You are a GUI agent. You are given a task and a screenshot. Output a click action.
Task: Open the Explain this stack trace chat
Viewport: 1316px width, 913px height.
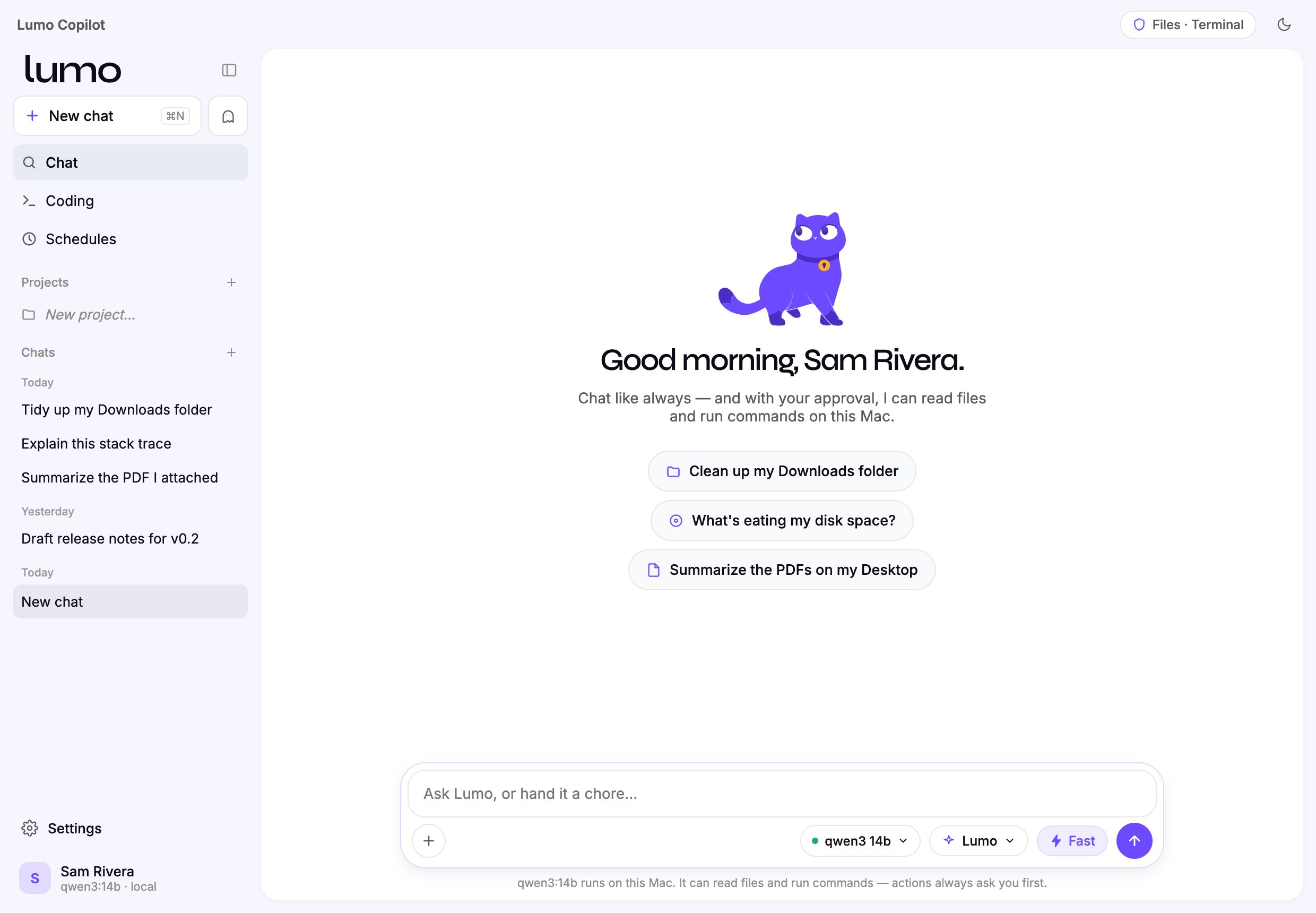[131, 443]
